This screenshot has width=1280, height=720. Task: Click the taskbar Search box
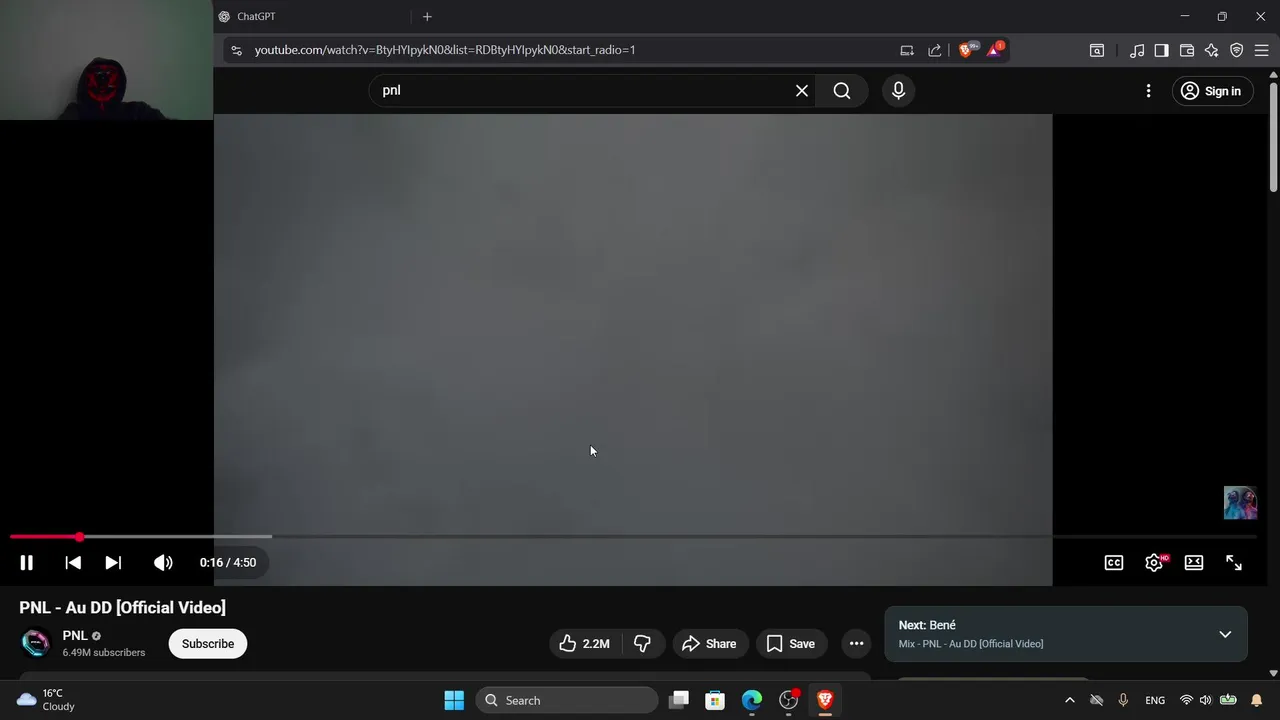567,700
